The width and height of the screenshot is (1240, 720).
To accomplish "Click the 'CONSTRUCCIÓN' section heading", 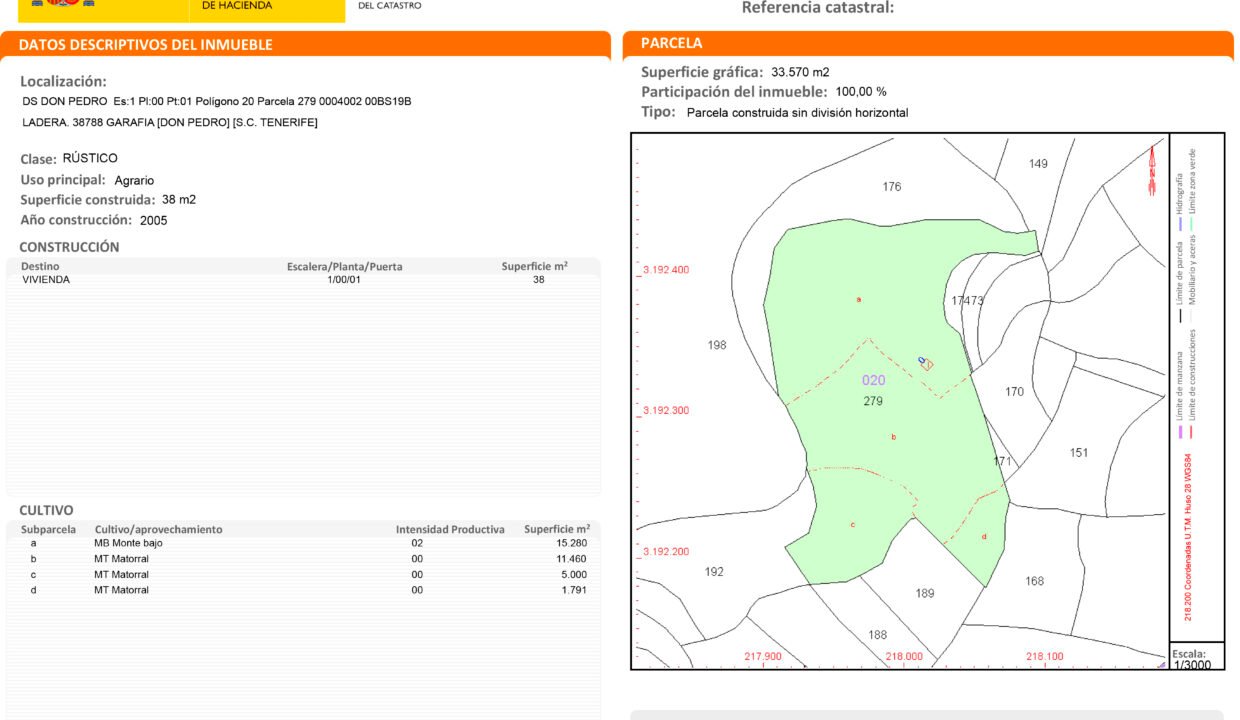I will click(x=69, y=247).
